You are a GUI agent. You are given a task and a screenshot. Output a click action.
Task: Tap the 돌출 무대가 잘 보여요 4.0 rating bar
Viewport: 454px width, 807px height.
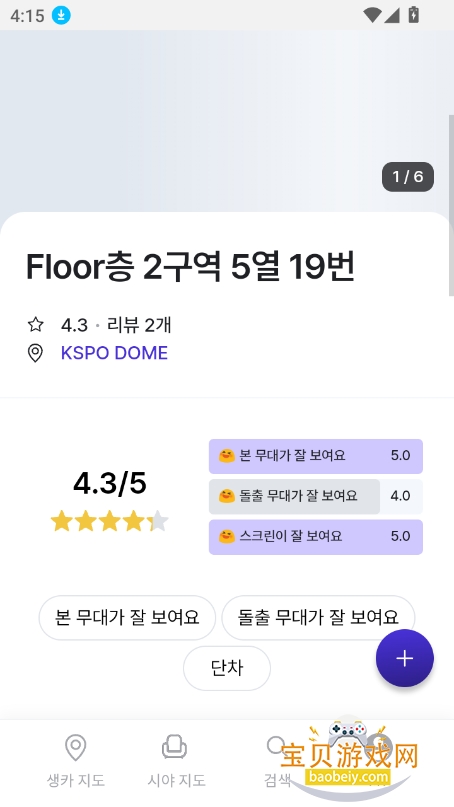[316, 496]
